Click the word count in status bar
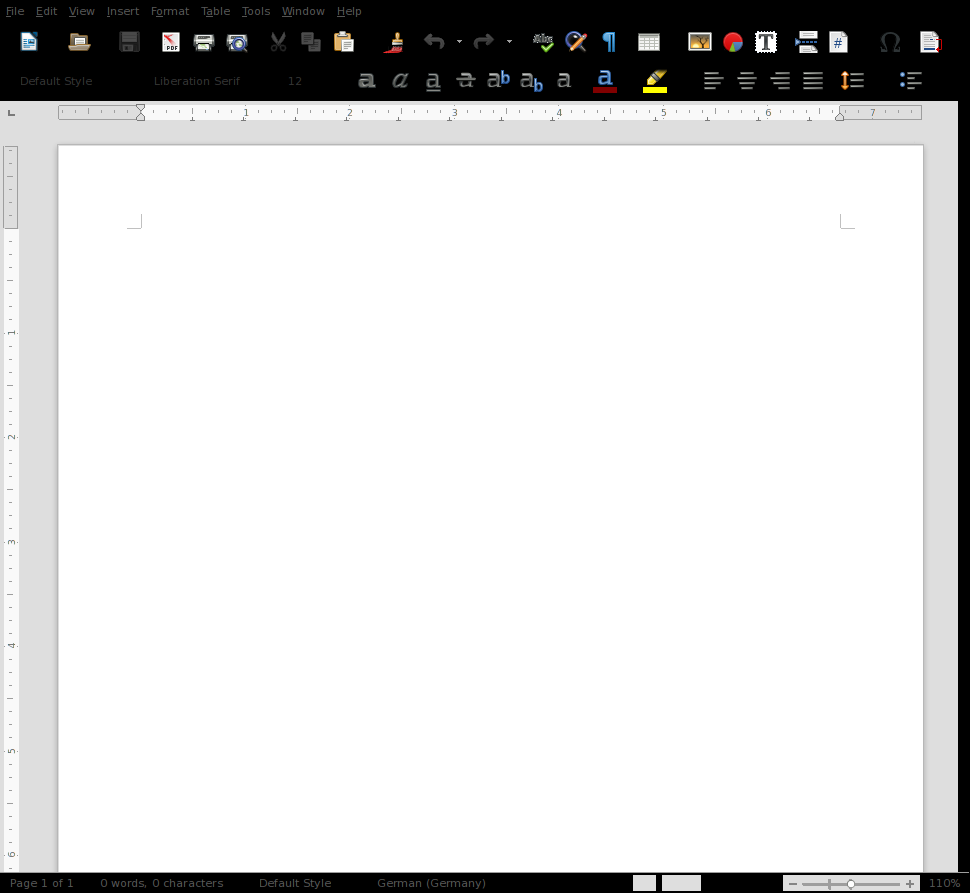Image resolution: width=970 pixels, height=893 pixels. point(161,883)
